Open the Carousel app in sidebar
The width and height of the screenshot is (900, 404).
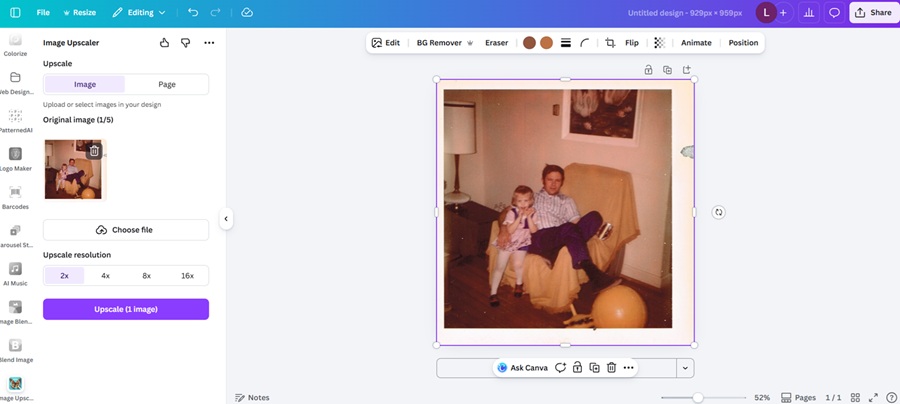pos(15,236)
